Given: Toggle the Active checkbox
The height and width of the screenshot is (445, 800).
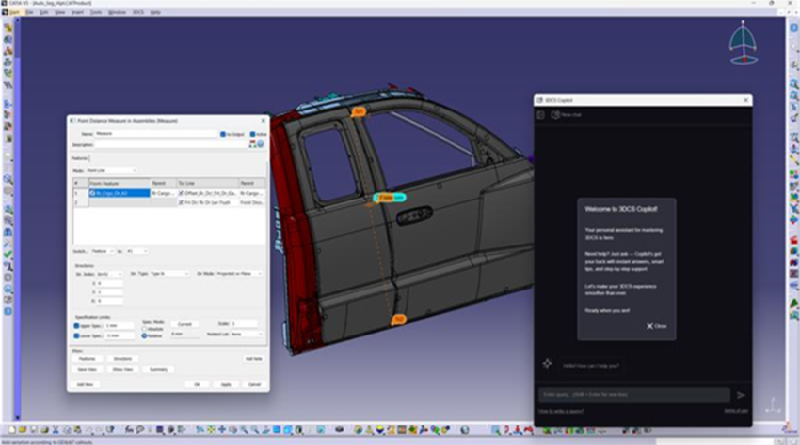Looking at the screenshot, I should (x=252, y=134).
